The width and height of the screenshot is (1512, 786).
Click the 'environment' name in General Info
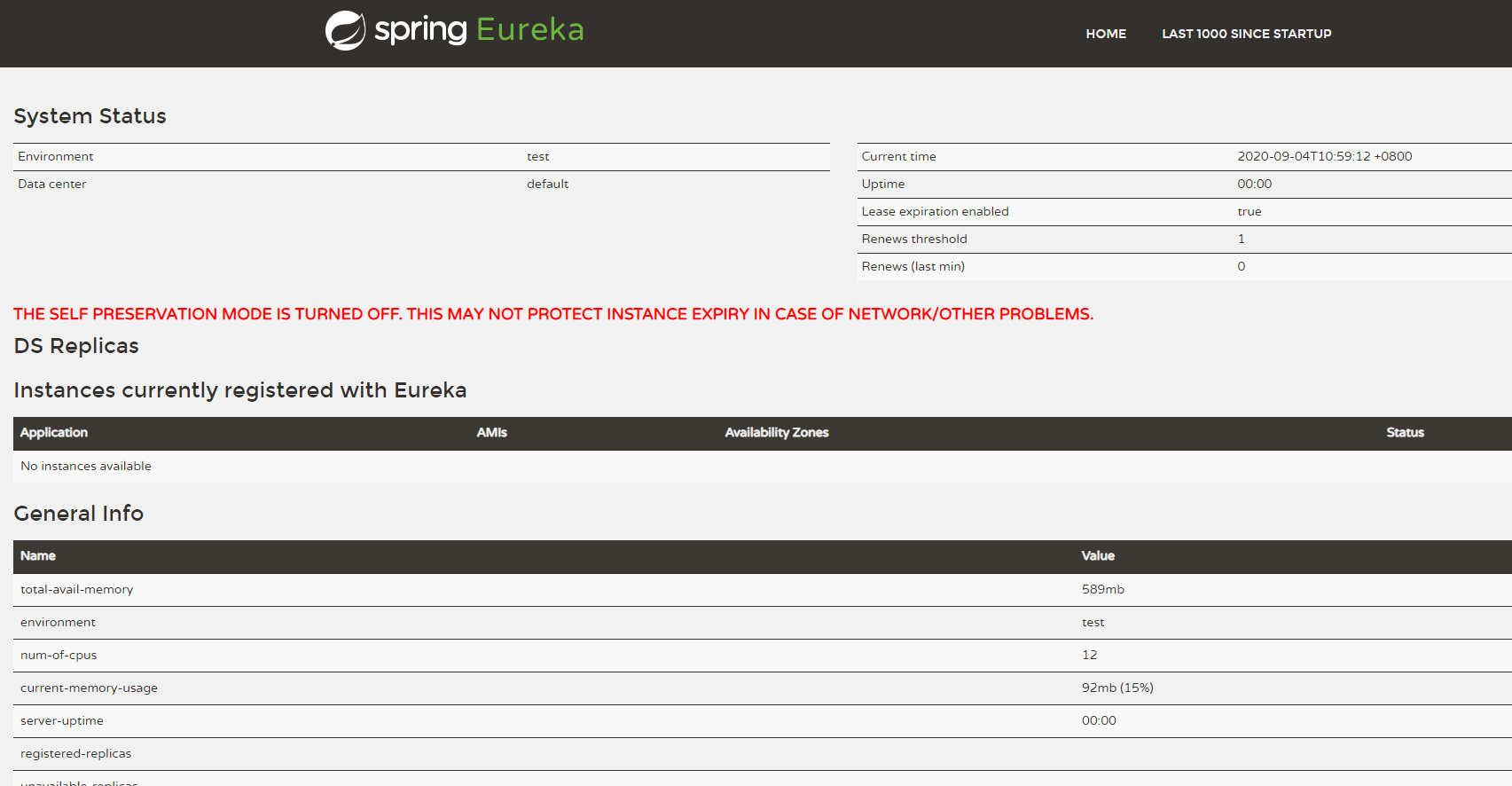point(58,622)
